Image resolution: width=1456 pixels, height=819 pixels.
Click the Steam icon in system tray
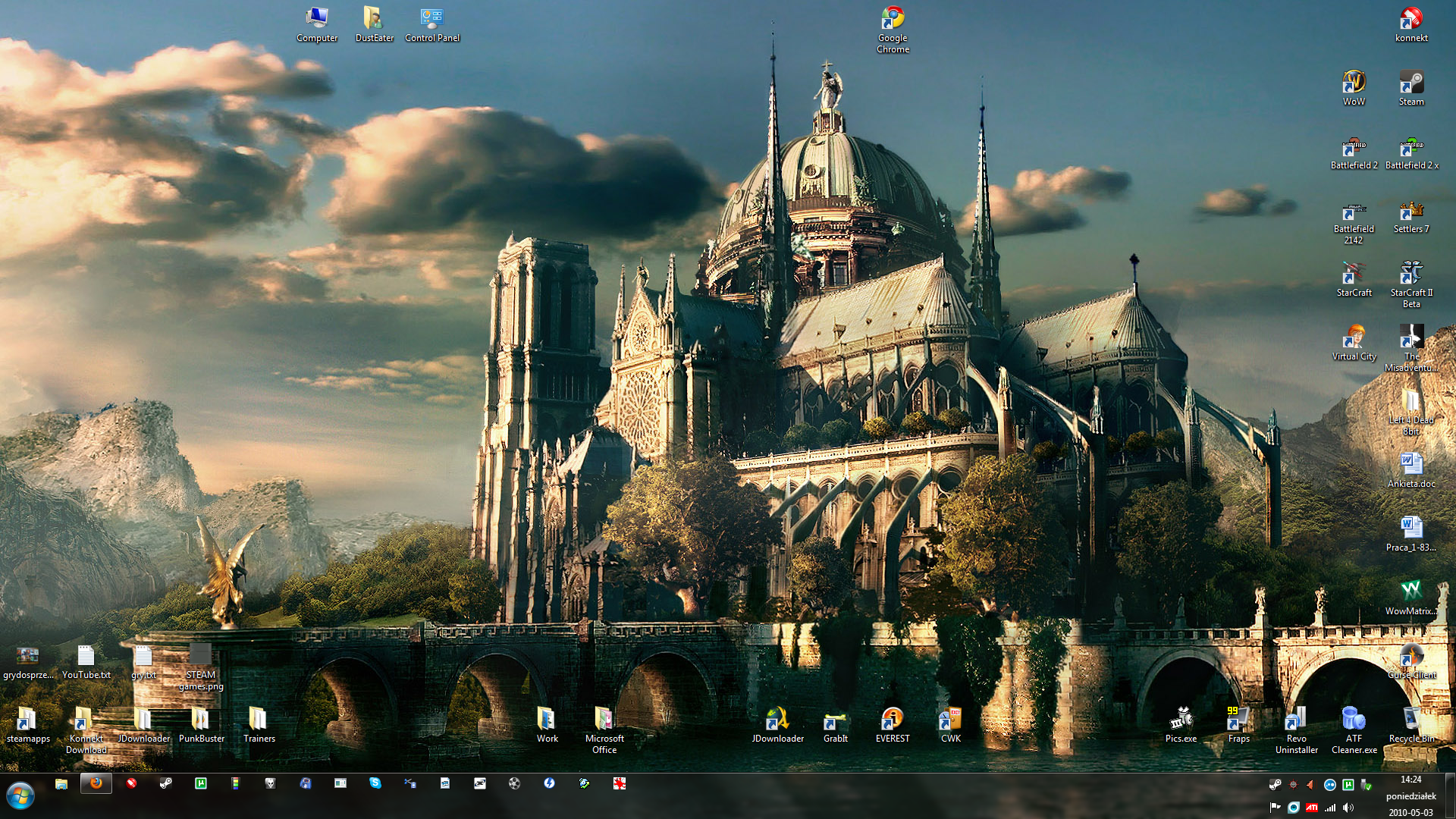pos(1276,785)
